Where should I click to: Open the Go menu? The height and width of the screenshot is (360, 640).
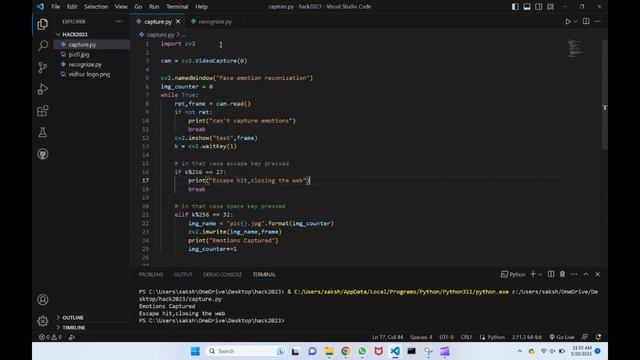click(x=138, y=7)
